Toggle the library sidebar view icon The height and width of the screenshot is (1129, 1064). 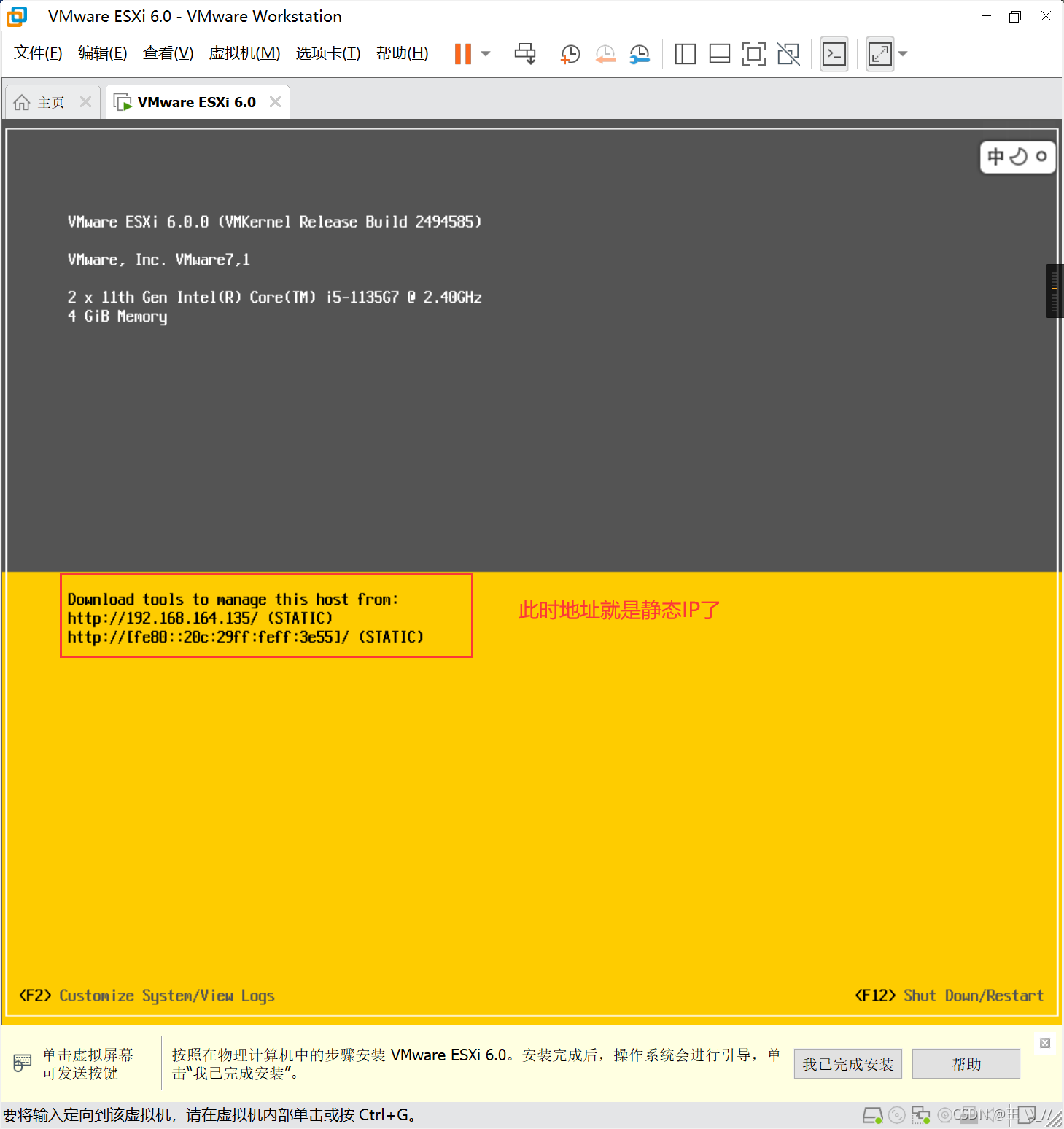point(685,54)
